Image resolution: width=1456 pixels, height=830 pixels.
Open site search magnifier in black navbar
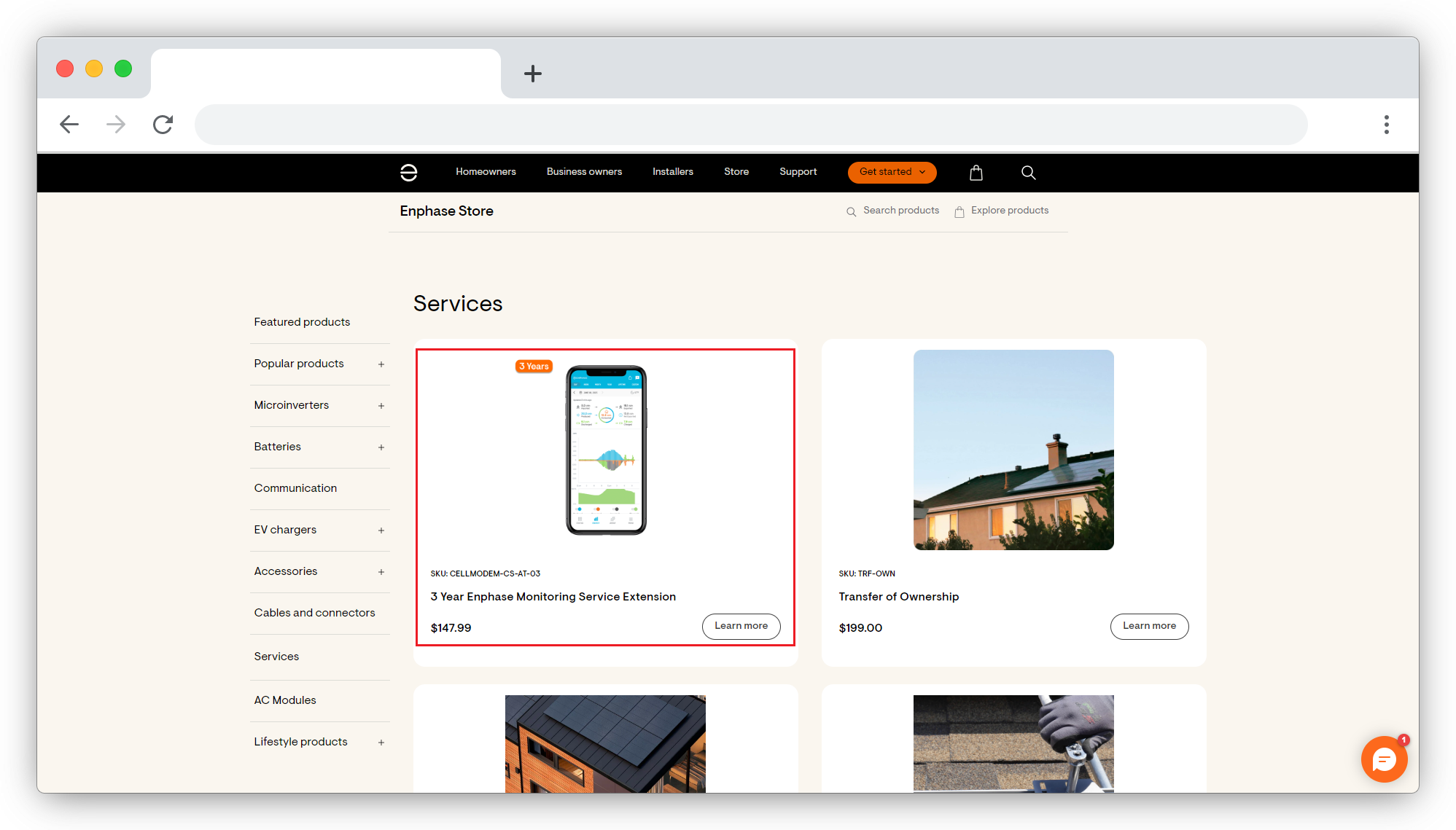point(1028,173)
